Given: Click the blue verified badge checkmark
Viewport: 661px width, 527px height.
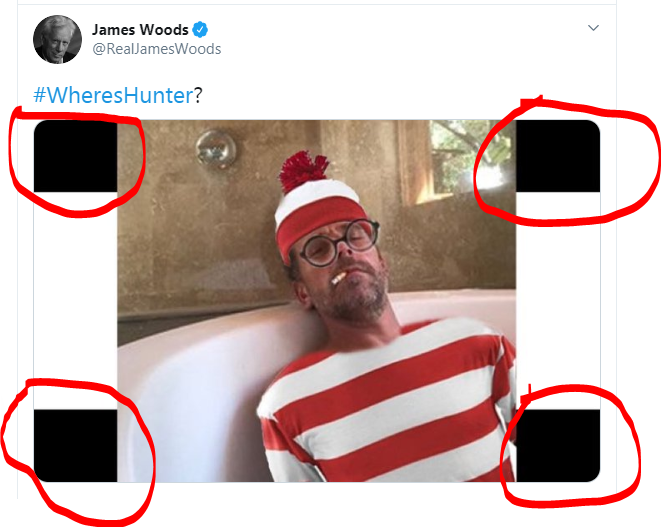Looking at the screenshot, I should (200, 30).
